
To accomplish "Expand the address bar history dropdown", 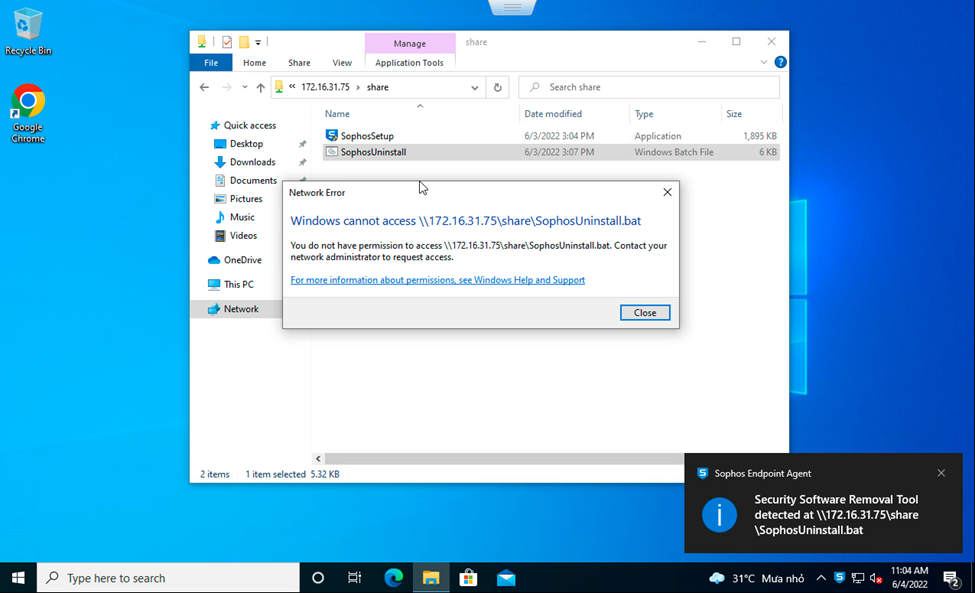I will tap(474, 88).
